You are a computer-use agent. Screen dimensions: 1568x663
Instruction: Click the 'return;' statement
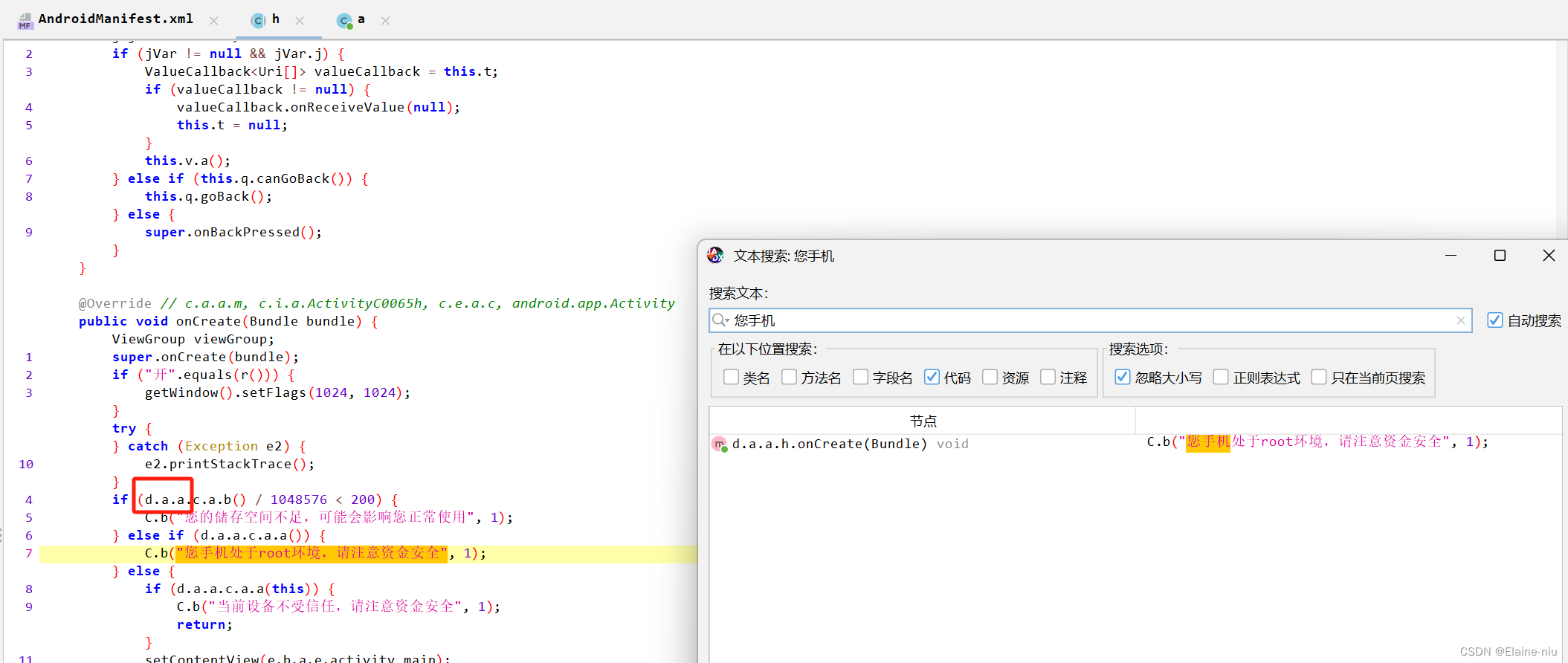pos(204,624)
